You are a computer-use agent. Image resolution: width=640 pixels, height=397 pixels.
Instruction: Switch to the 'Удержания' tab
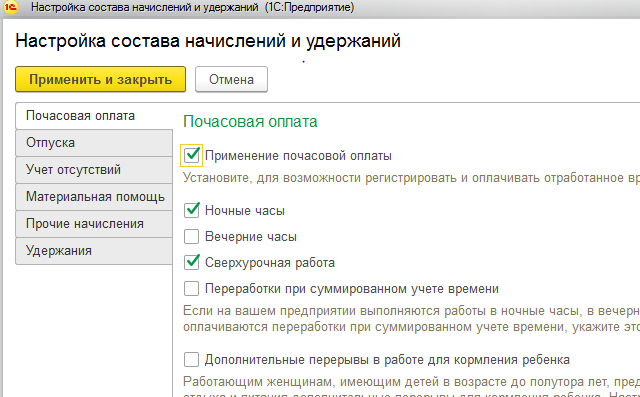click(94, 251)
